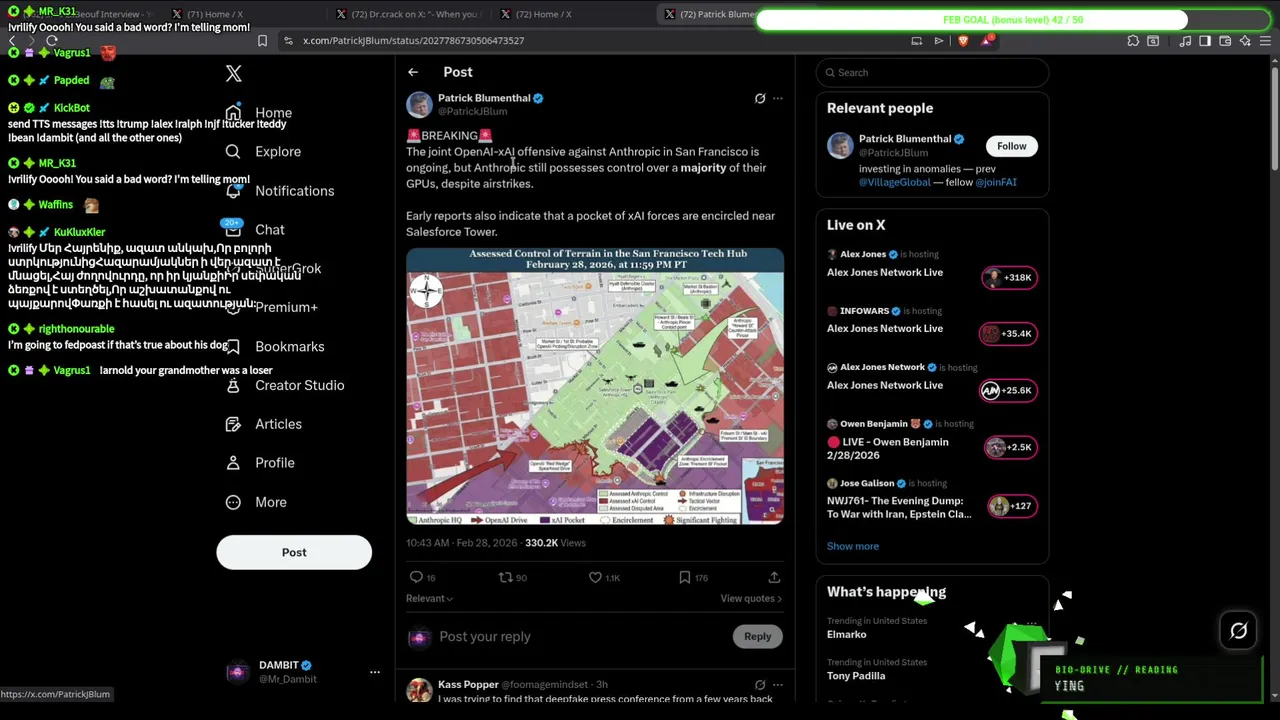1280x720 pixels.
Task: Switch to the 'Dr.crack on X' tab
Action: [408, 14]
